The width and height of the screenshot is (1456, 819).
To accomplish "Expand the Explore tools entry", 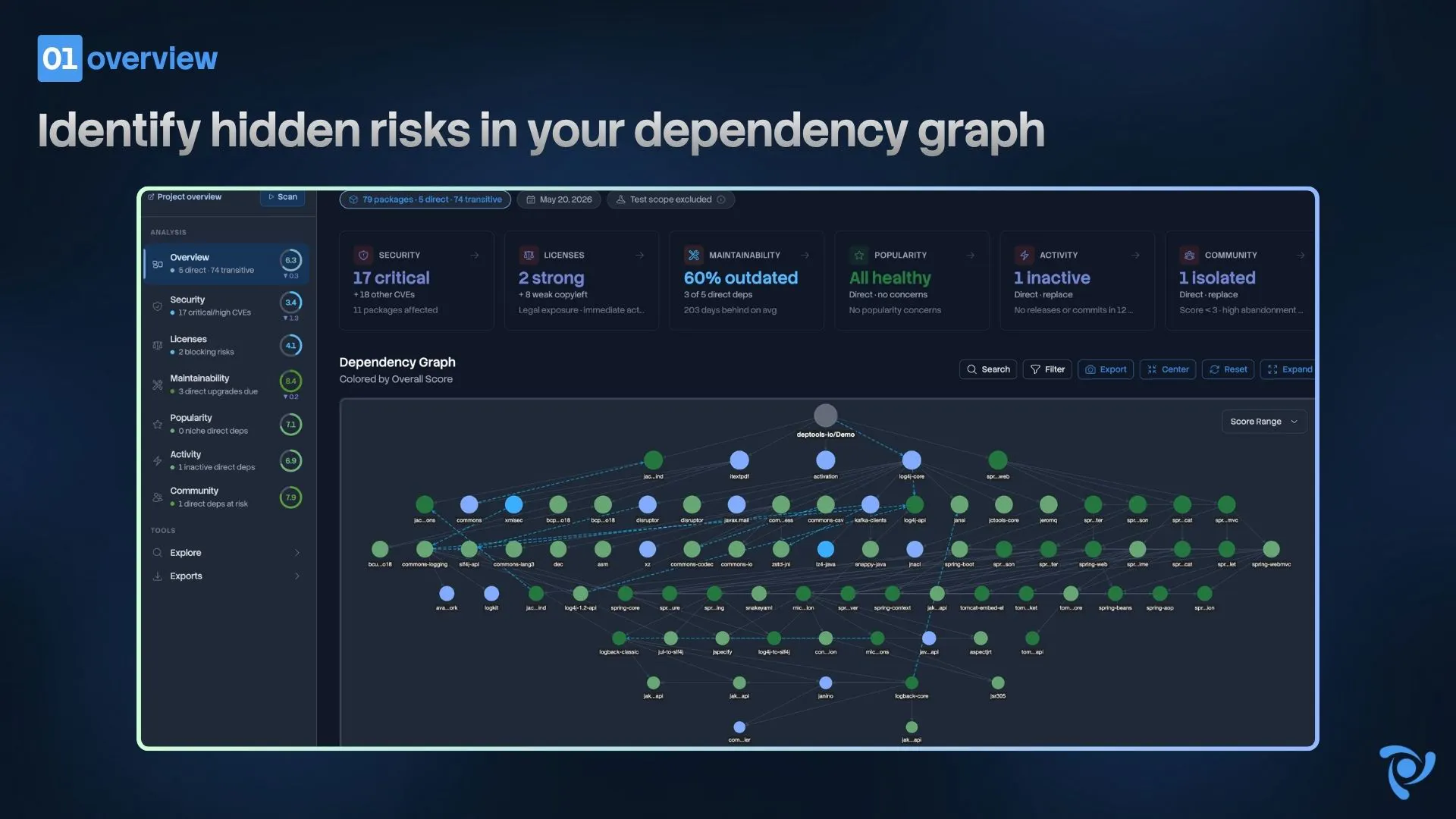I will pos(227,553).
